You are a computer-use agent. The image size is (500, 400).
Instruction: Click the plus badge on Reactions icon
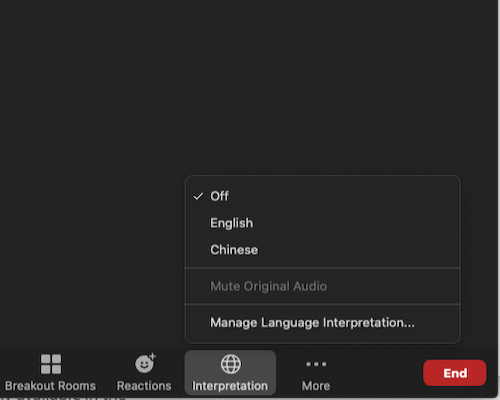pyautogui.click(x=152, y=356)
